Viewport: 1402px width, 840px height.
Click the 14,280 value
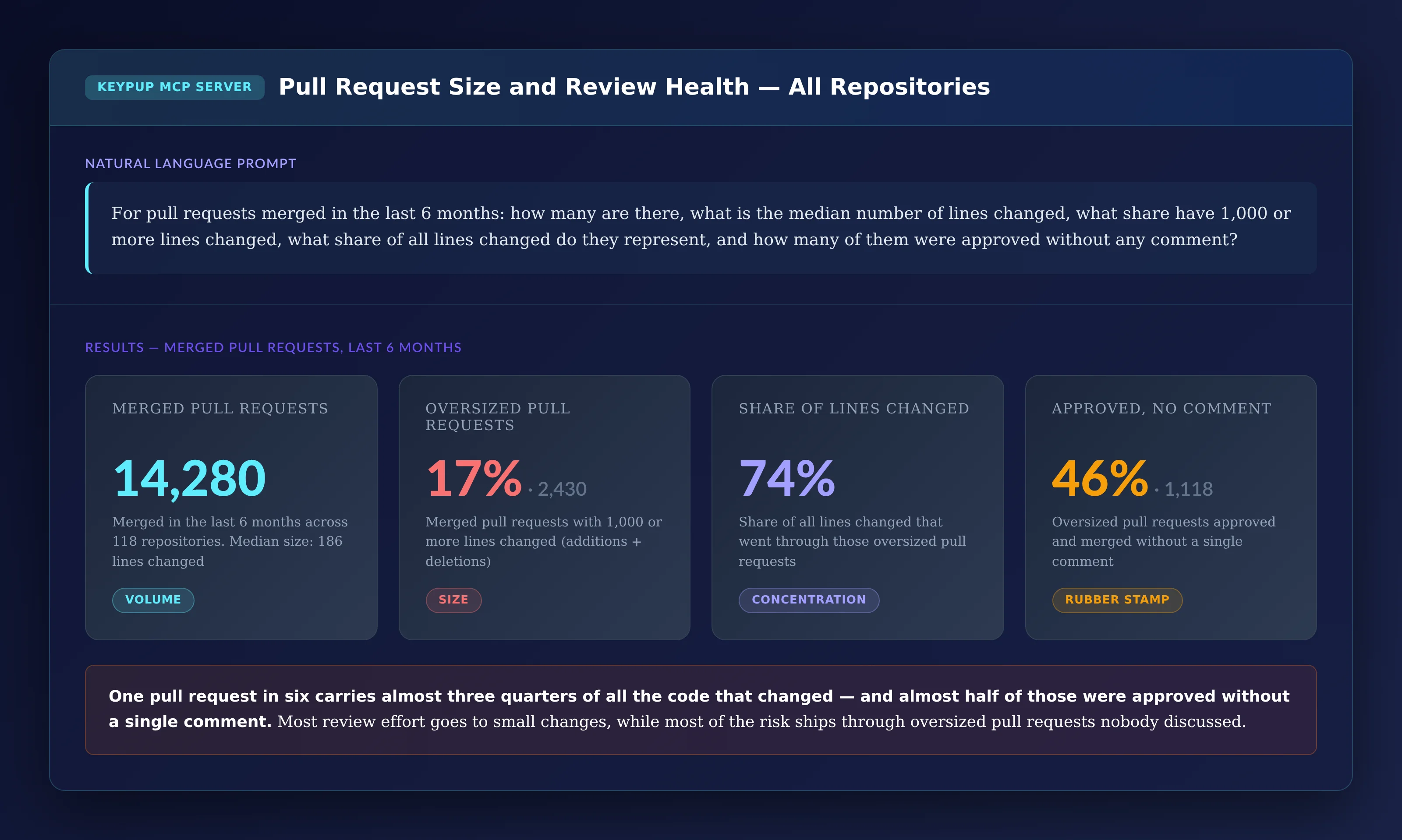(x=189, y=479)
